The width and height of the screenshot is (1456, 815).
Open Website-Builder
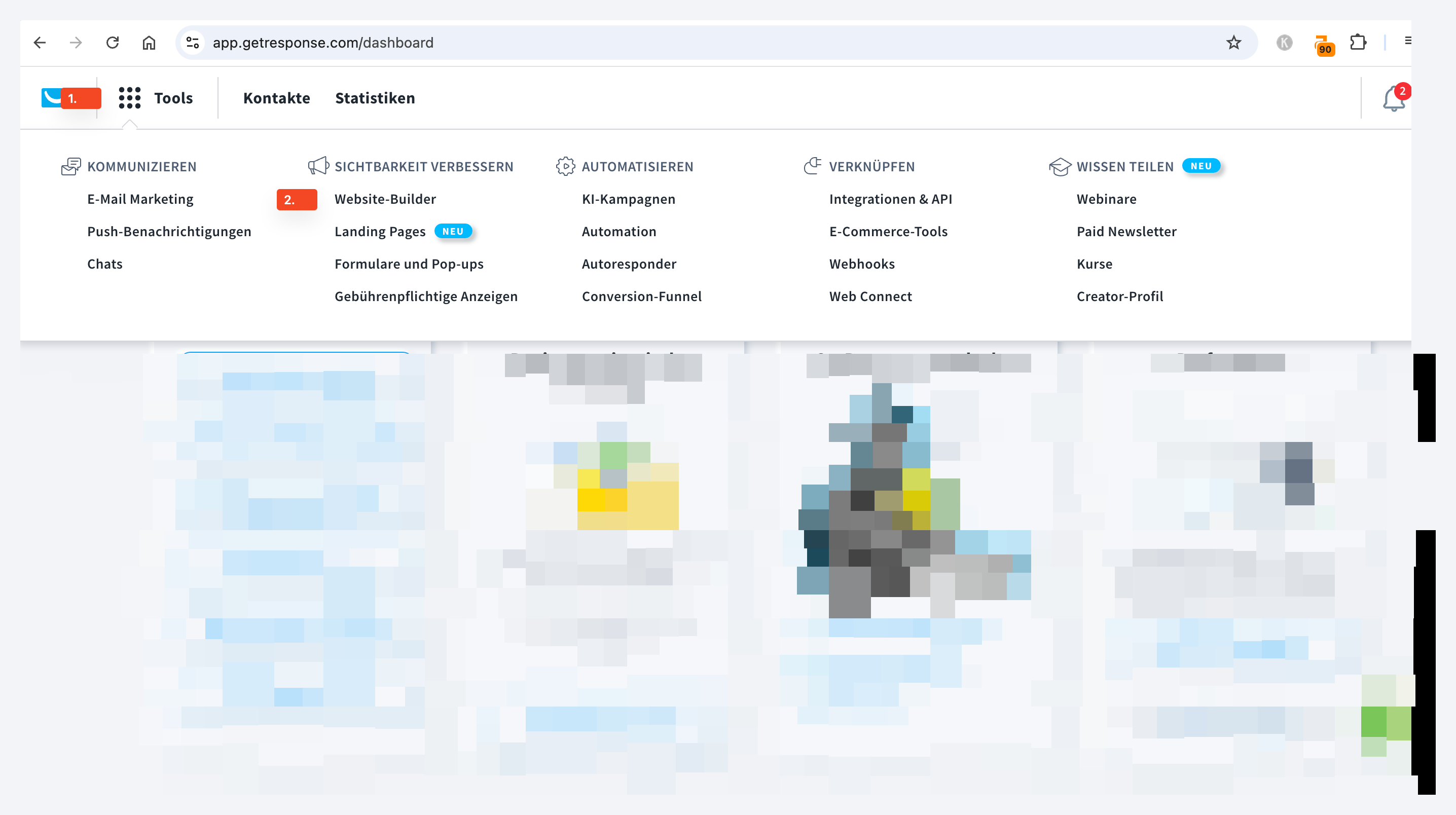tap(385, 199)
